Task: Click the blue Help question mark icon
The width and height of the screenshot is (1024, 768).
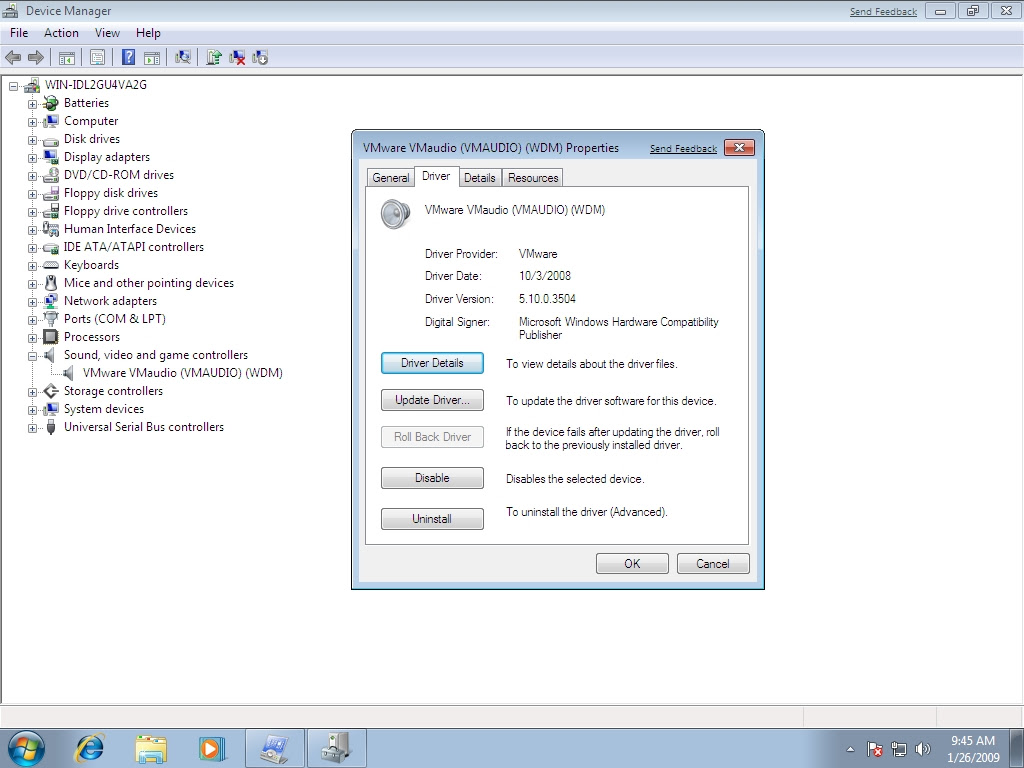Action: [x=129, y=57]
